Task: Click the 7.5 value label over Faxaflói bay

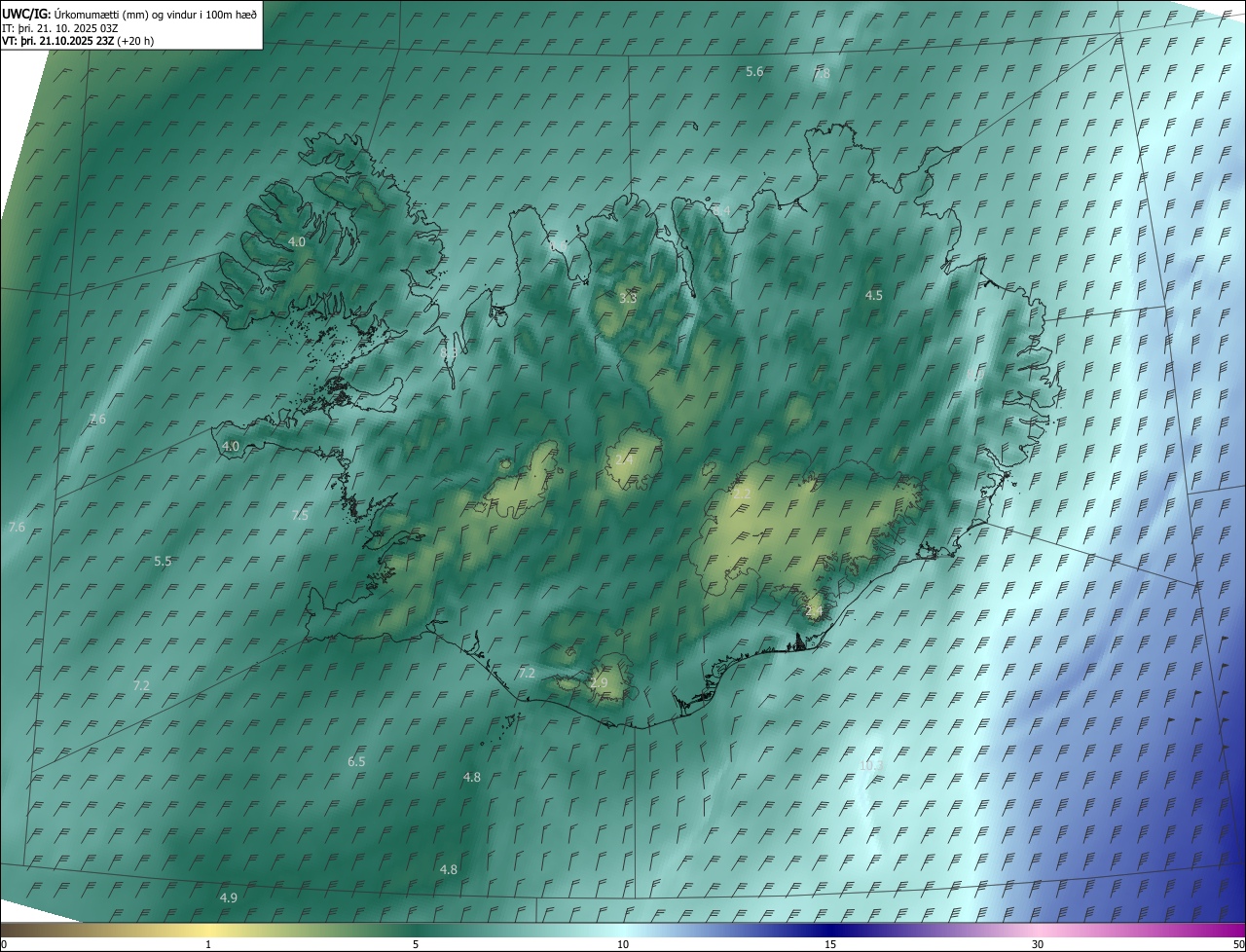Action: 300,516
